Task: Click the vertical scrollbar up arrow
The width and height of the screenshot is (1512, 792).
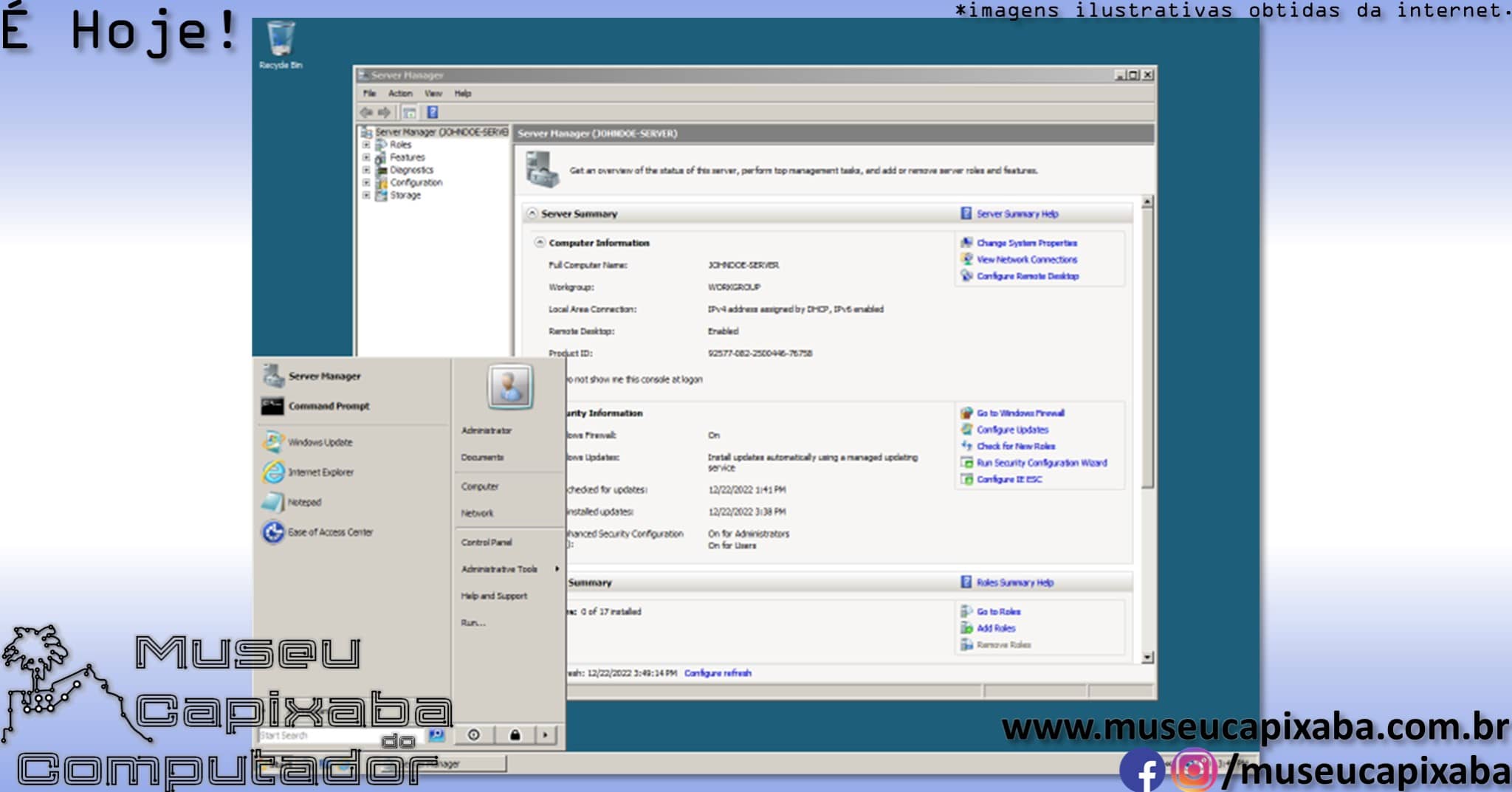Action: (x=1147, y=202)
